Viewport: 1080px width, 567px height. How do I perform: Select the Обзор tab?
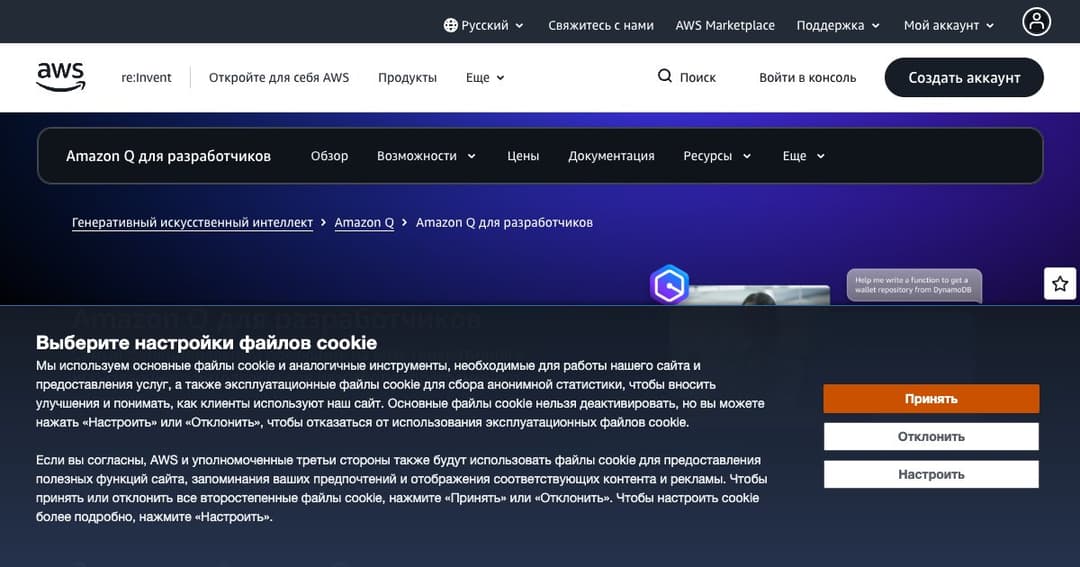(329, 156)
